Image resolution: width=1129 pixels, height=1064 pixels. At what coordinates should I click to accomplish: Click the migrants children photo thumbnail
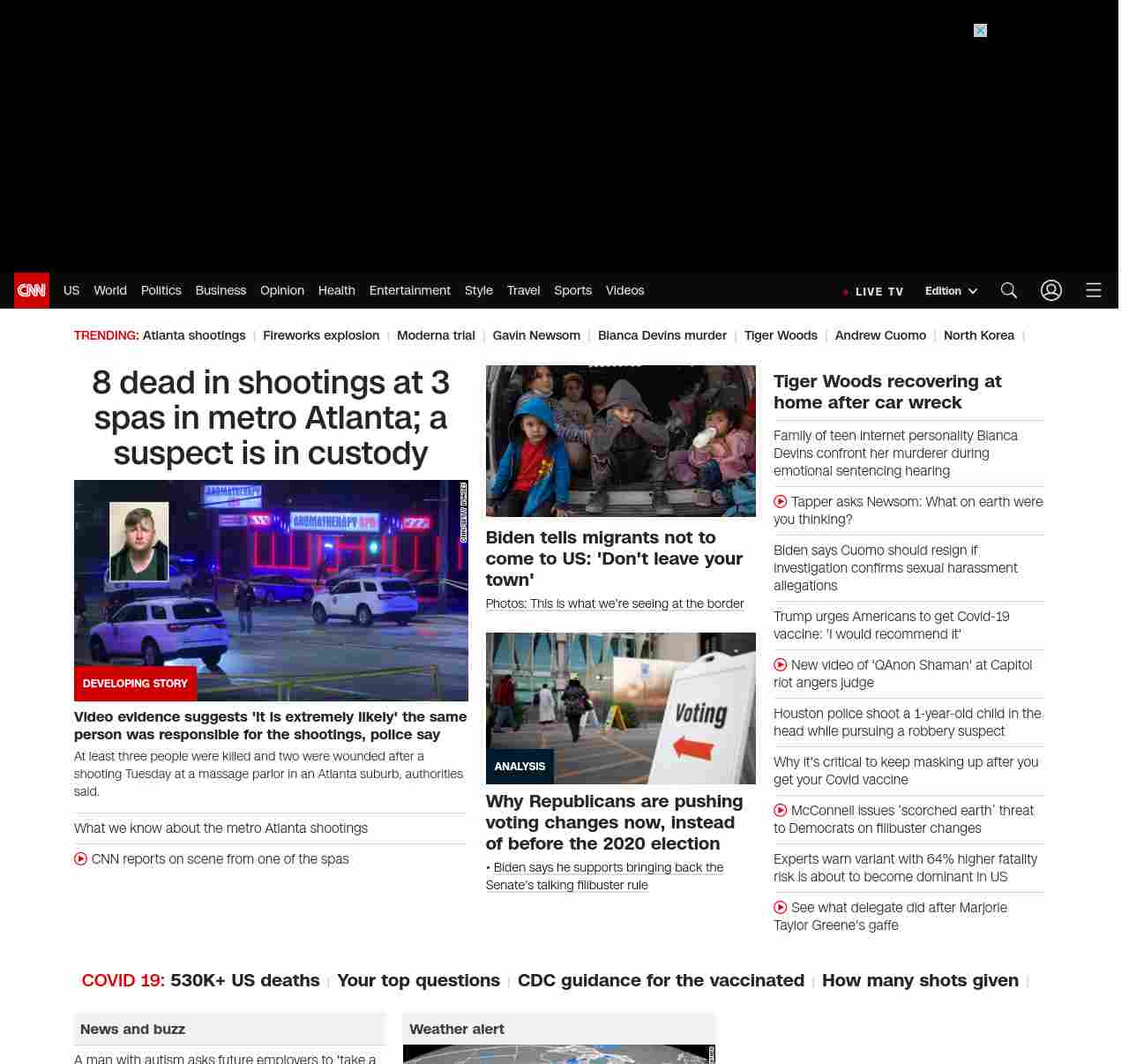620,441
